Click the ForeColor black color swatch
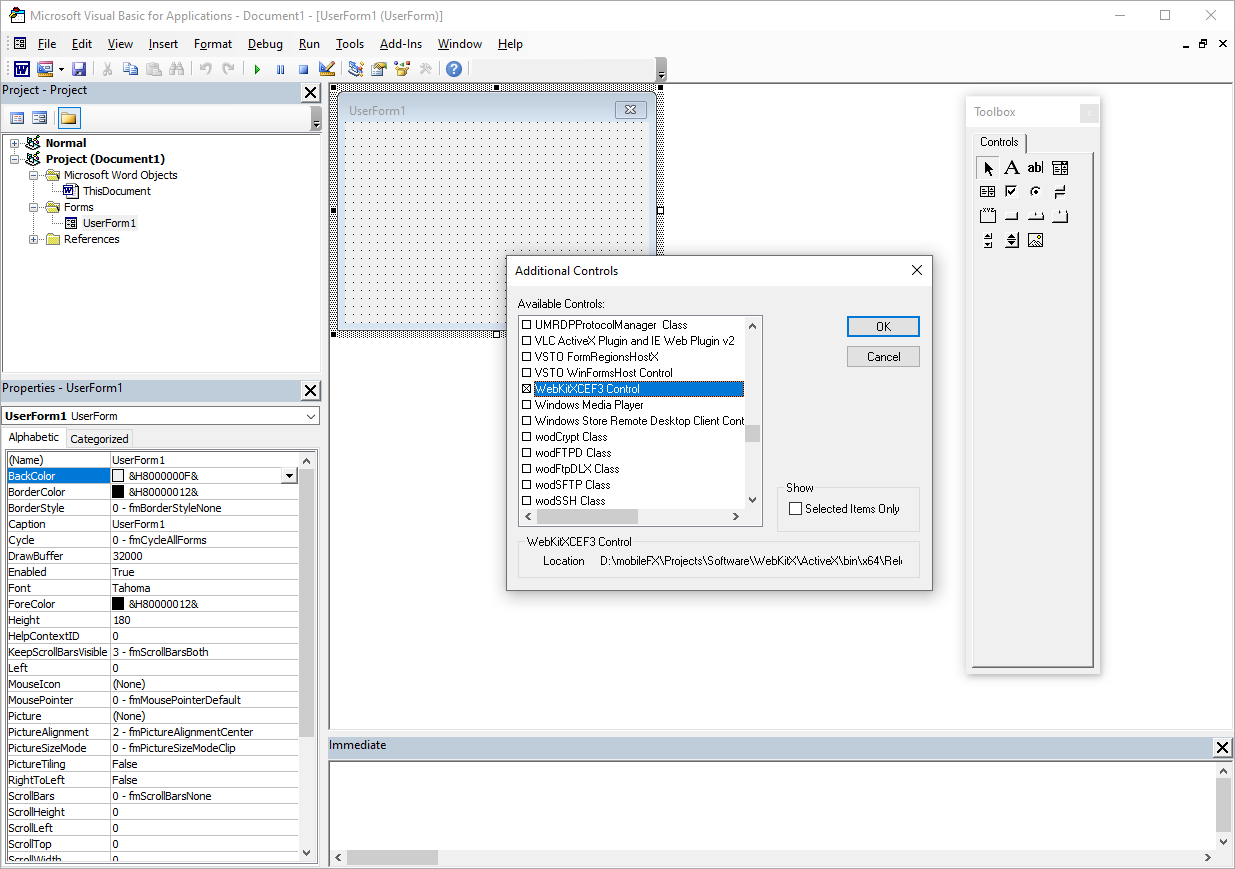The height and width of the screenshot is (869, 1235). 118,604
